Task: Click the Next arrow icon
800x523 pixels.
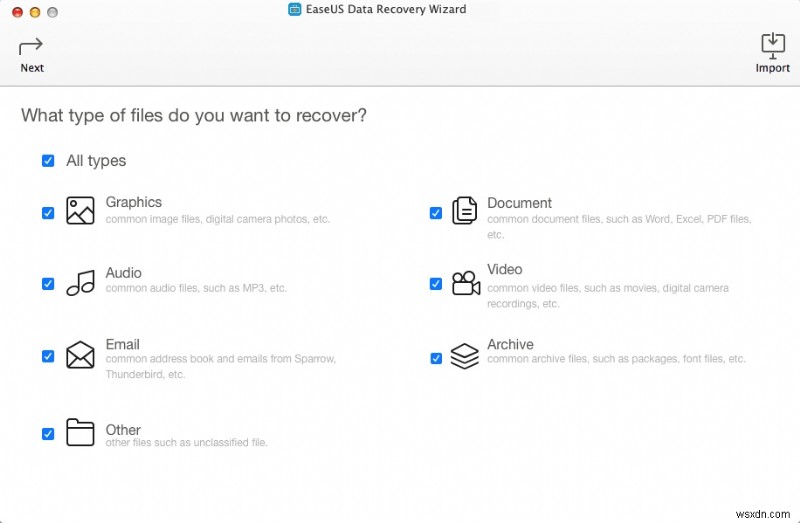Action: click(x=32, y=45)
